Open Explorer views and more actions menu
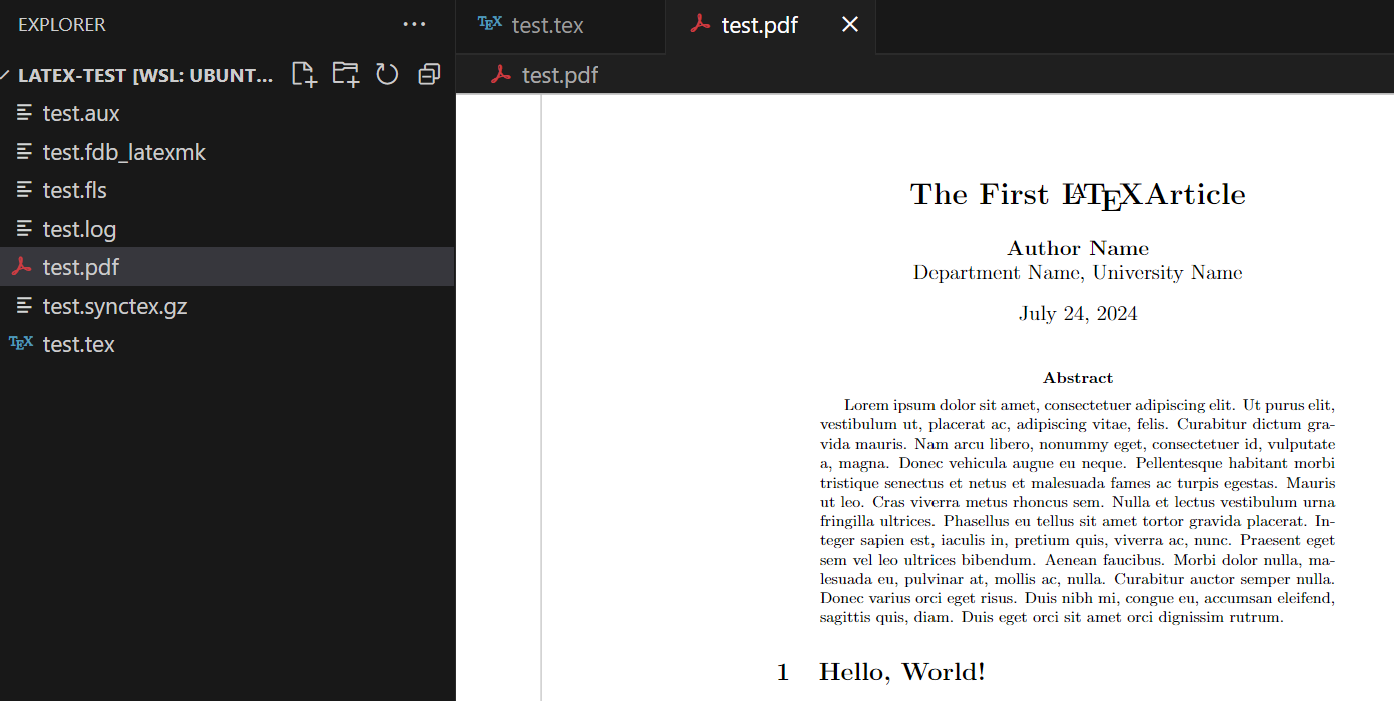The width and height of the screenshot is (1394, 701). pos(414,24)
